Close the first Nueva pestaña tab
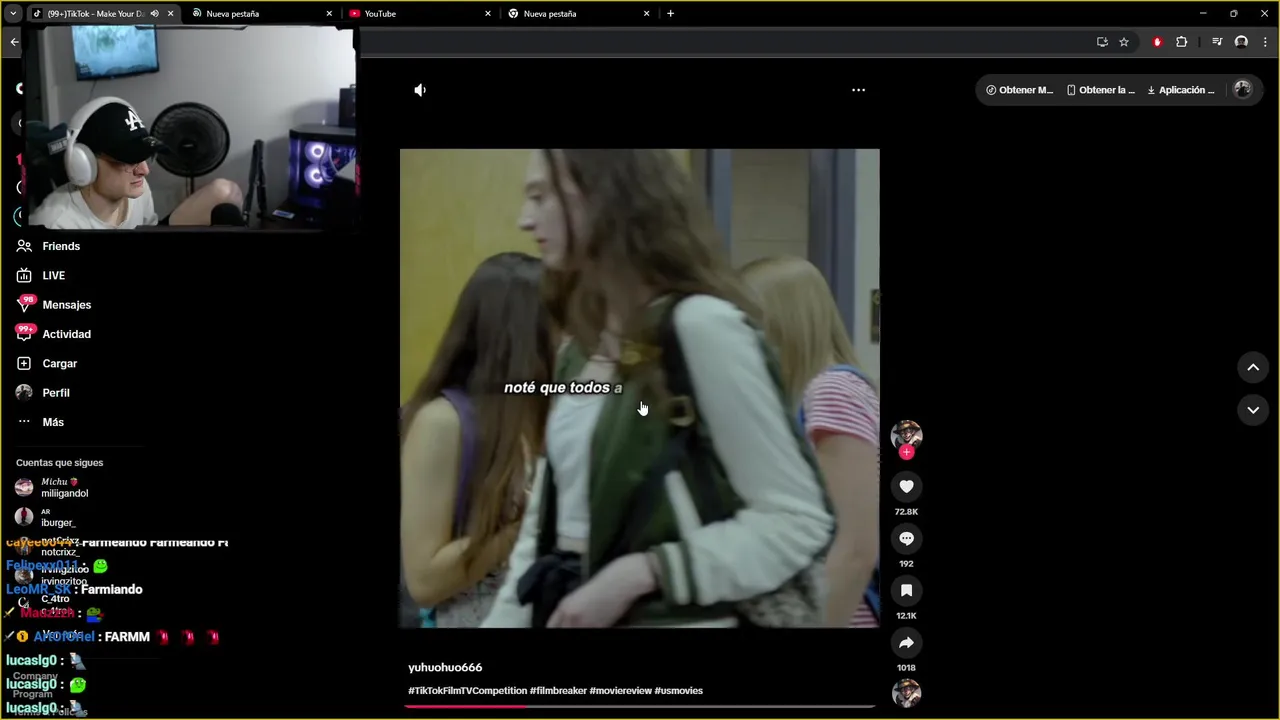This screenshot has width=1280, height=720. point(329,14)
